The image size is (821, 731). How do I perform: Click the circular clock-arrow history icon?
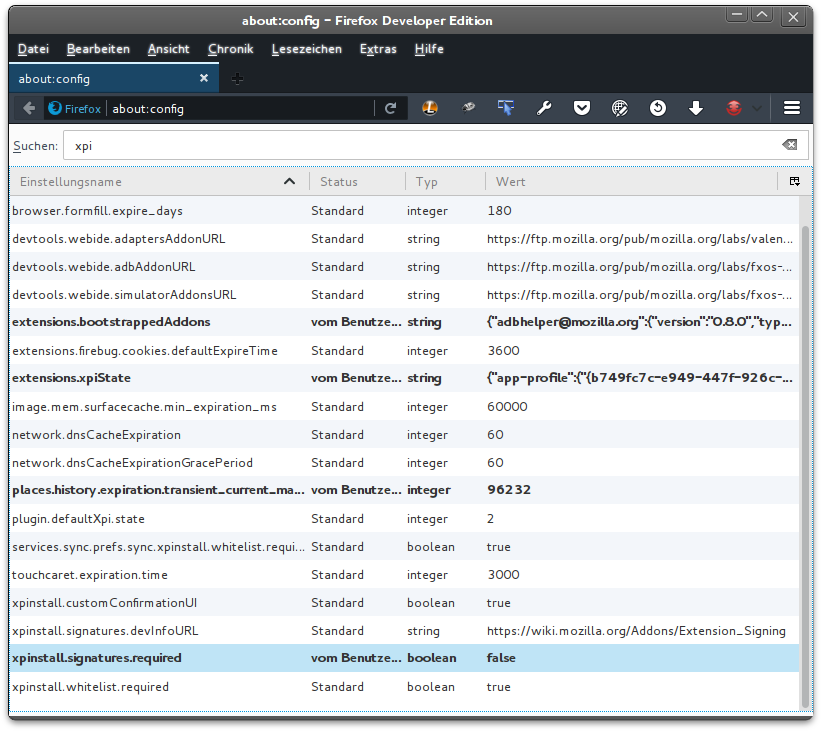coord(658,108)
